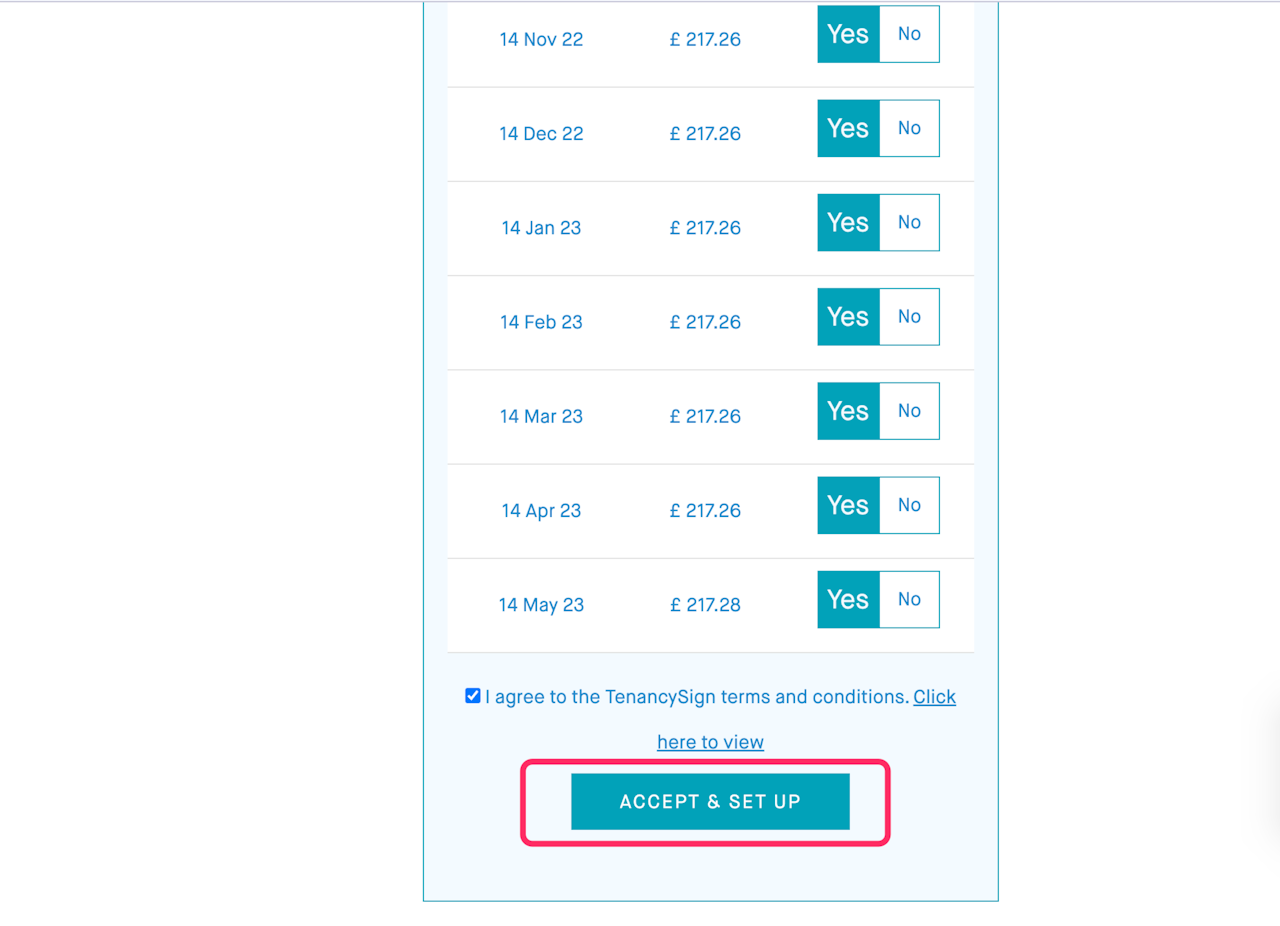The width and height of the screenshot is (1280, 926).
Task: Uncheck TenancySign terms and conditions checkbox
Action: click(473, 696)
